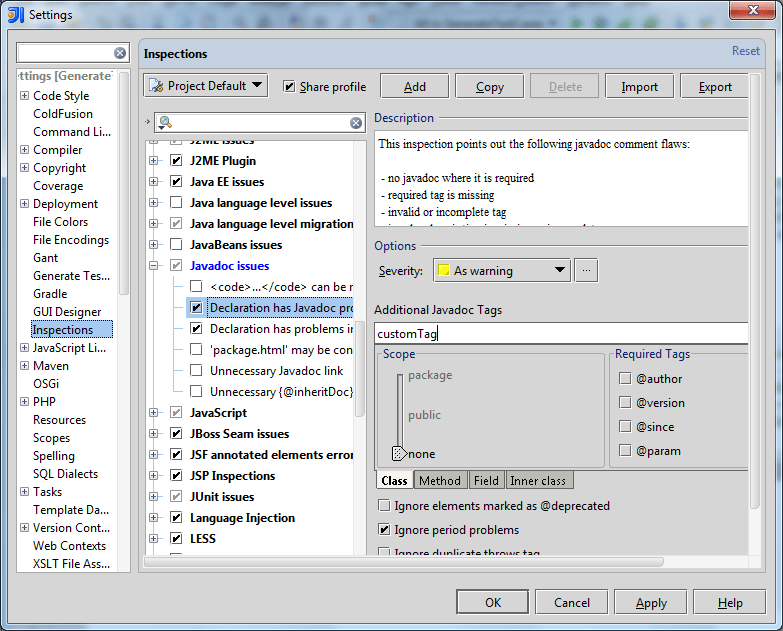The width and height of the screenshot is (783, 631).
Task: Expand the Maven settings node
Action: coord(24,365)
